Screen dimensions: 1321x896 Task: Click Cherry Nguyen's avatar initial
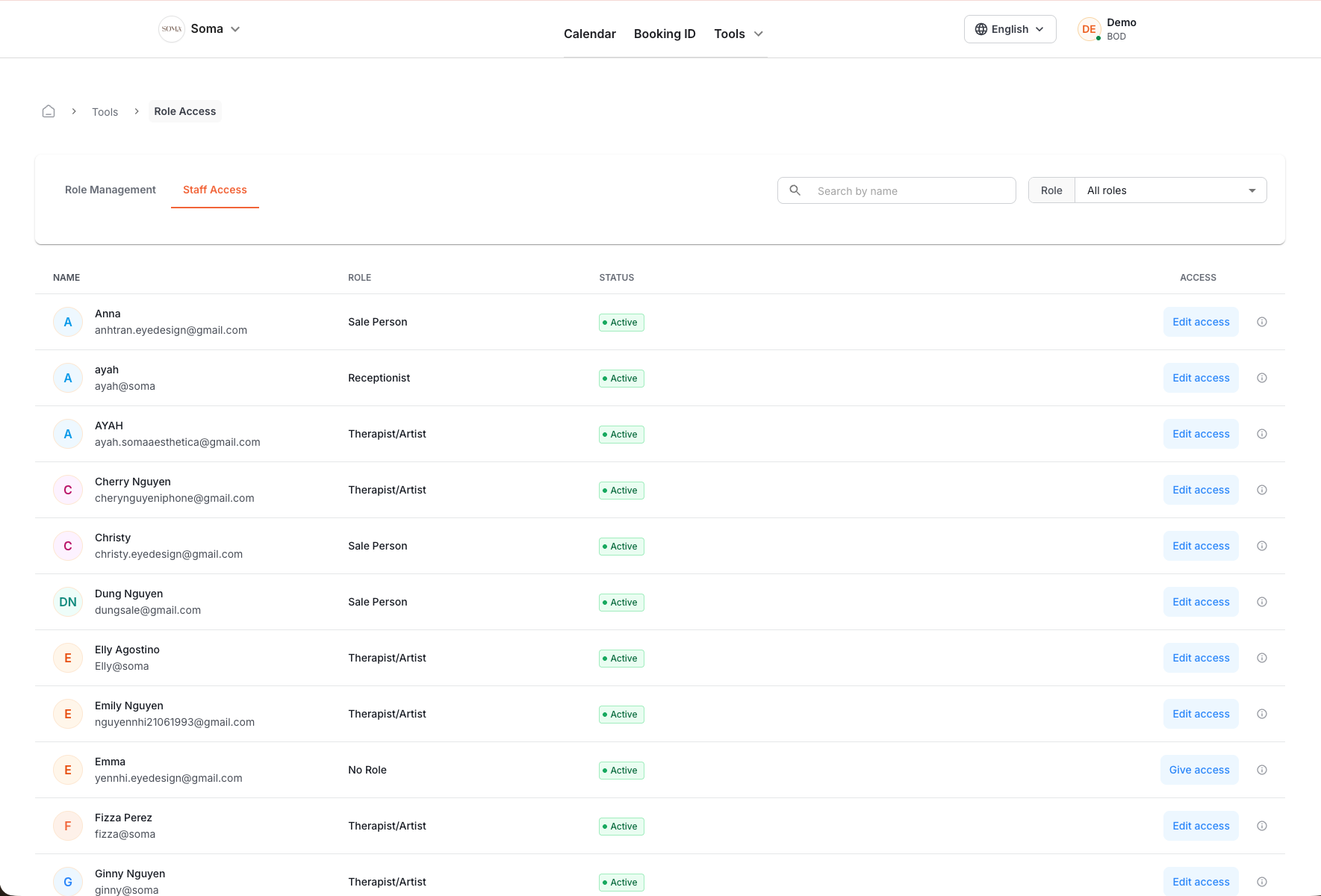pos(68,490)
